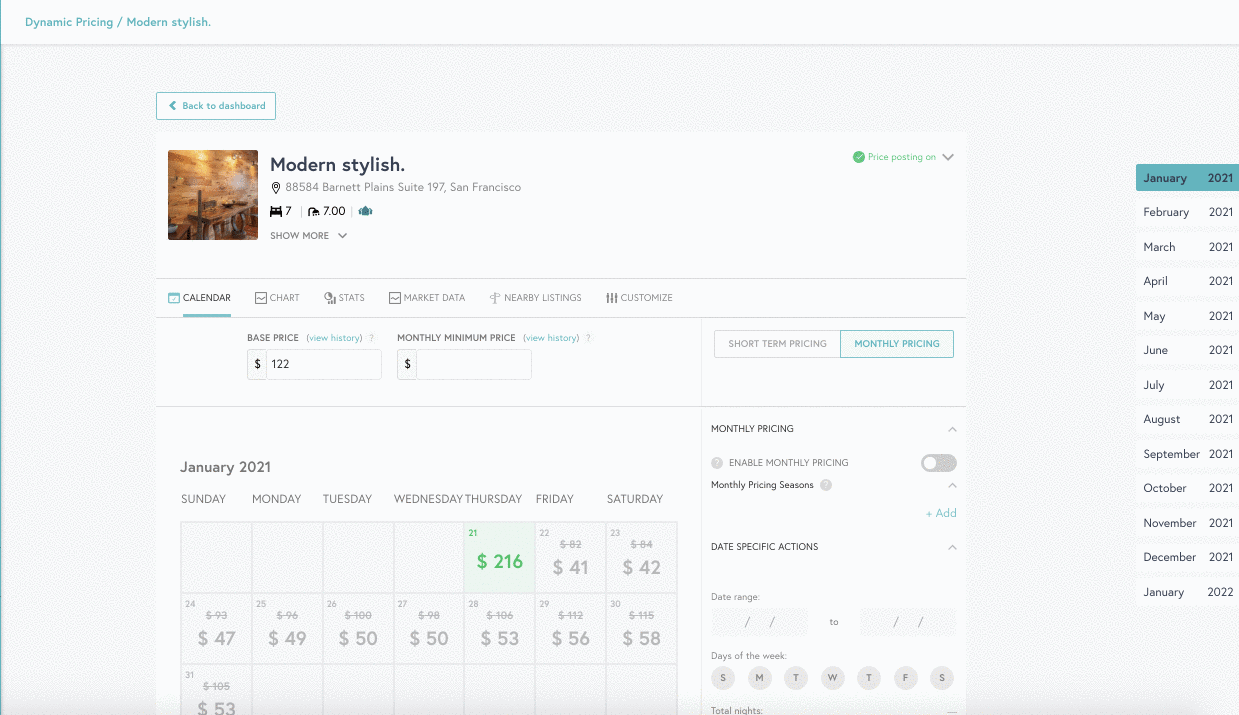
Task: Switch to the Chart tab
Action: pos(277,298)
